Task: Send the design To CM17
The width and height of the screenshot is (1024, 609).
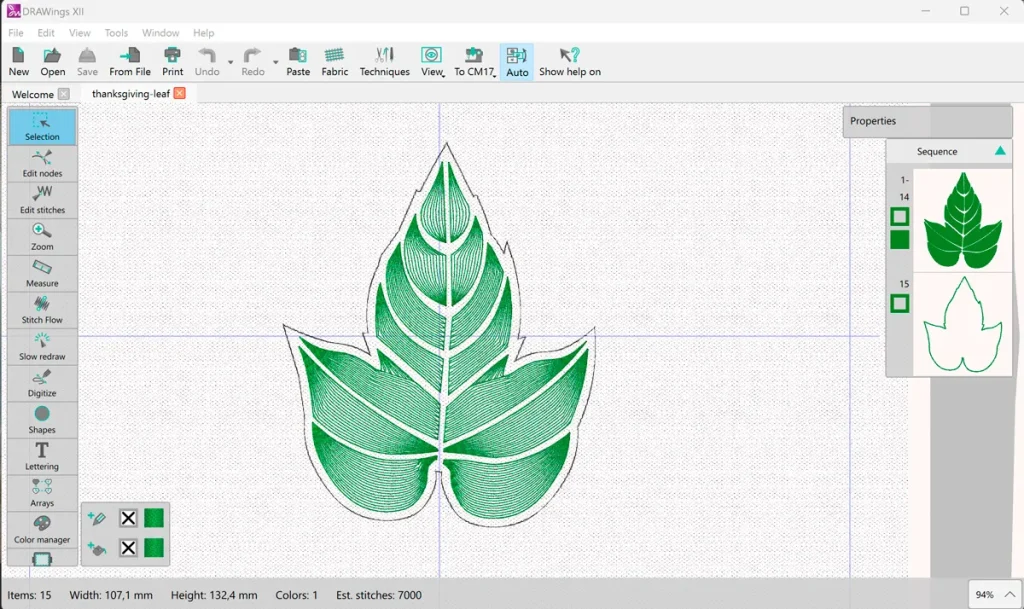Action: coord(473,62)
